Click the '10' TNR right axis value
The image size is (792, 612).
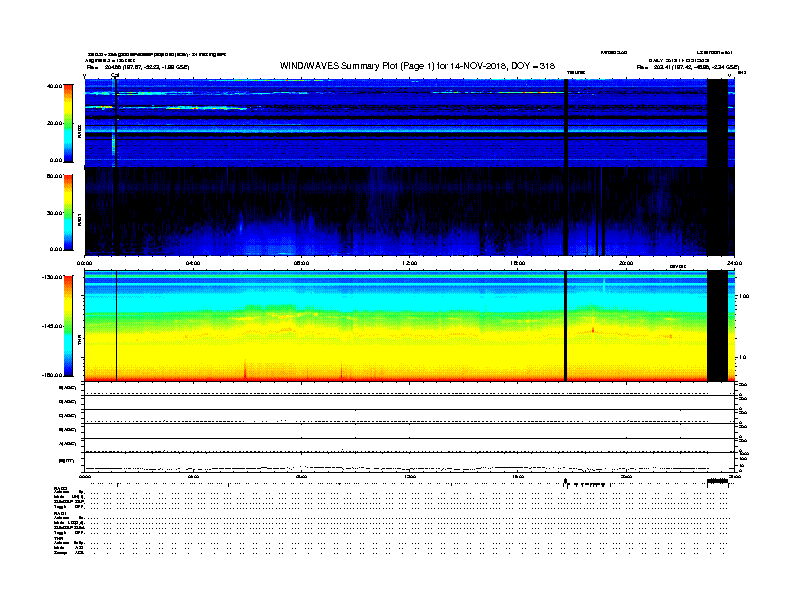[742, 358]
